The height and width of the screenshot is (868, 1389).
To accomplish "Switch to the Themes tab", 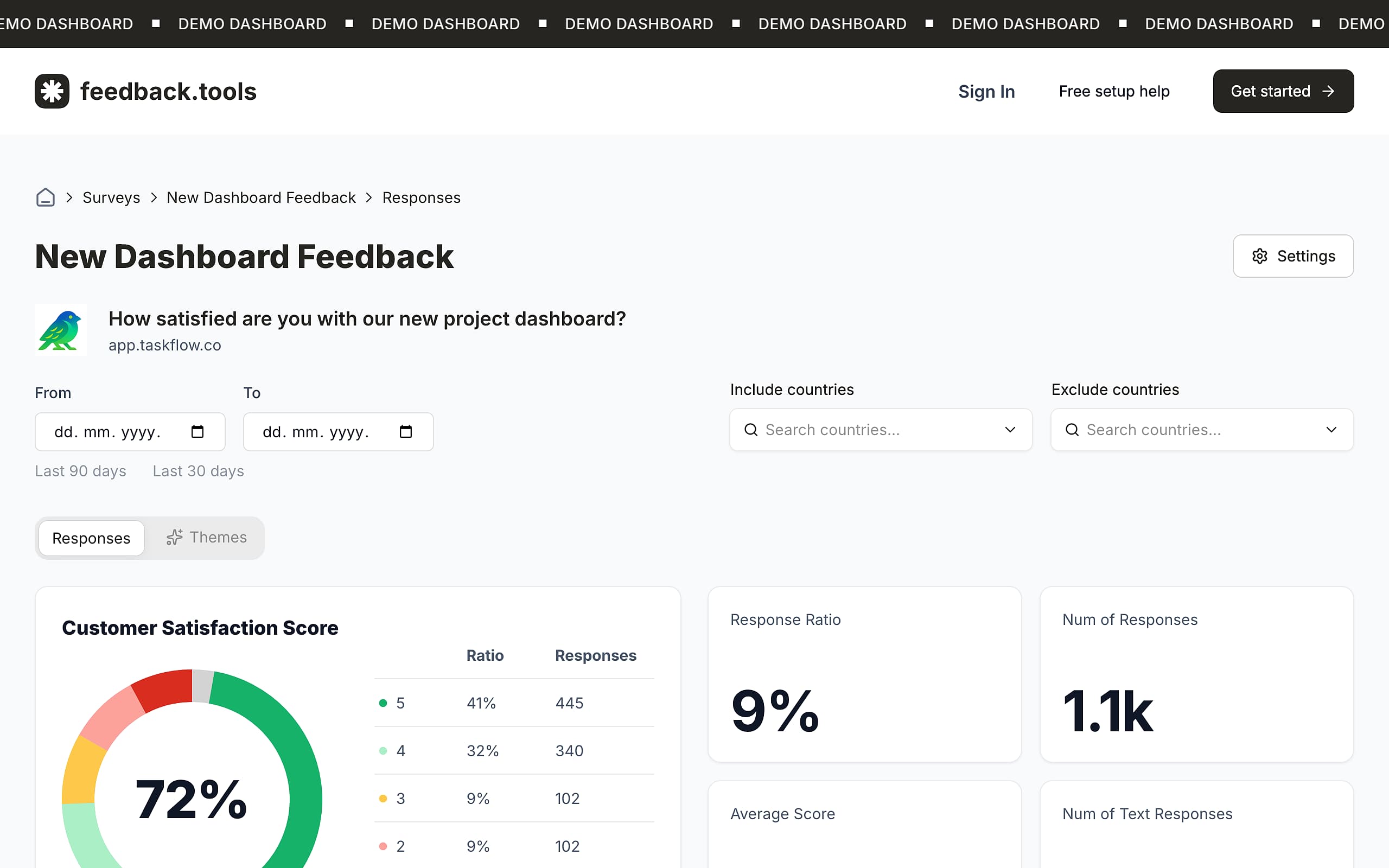I will tap(207, 537).
